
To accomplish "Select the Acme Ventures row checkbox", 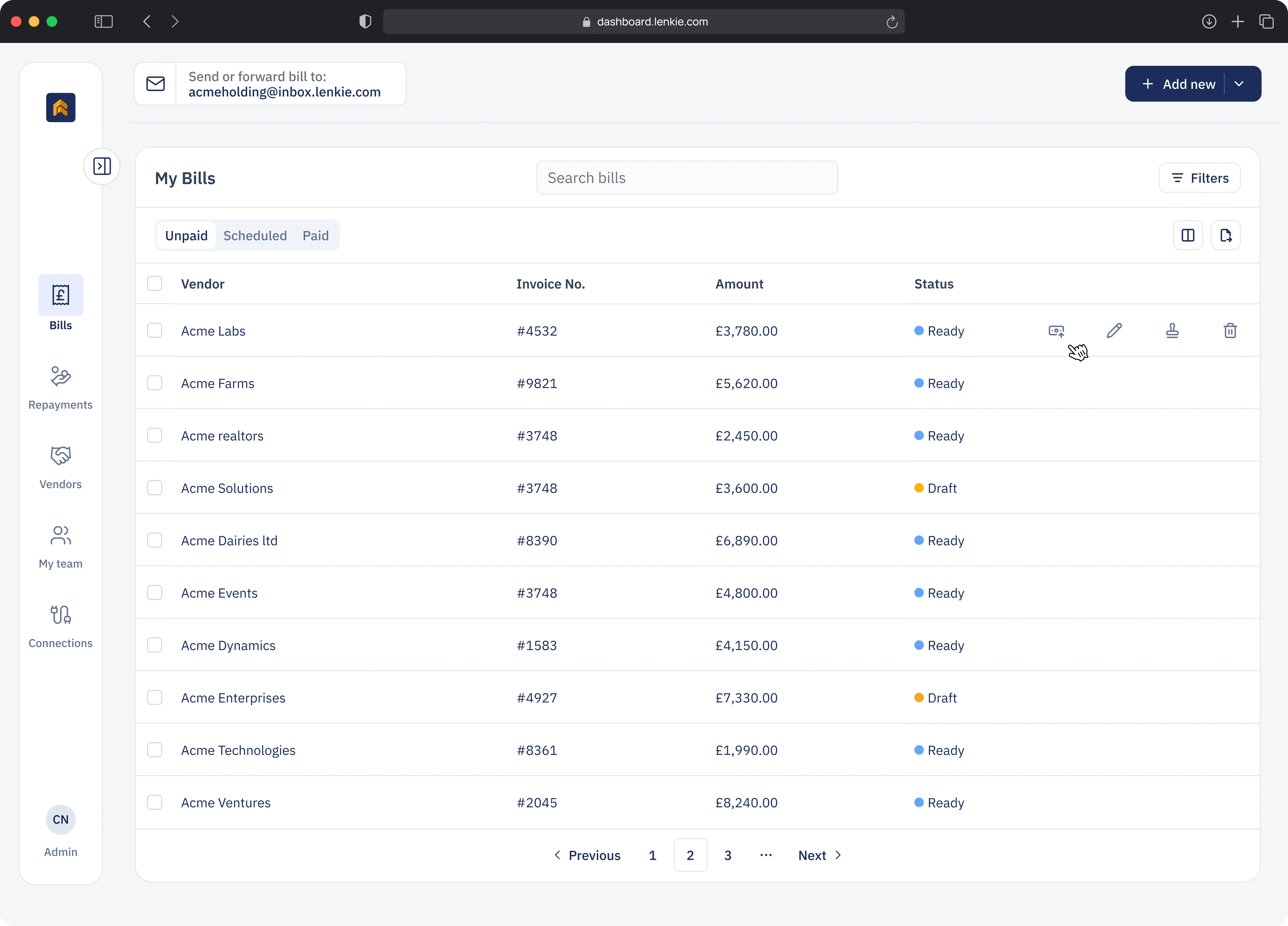I will (155, 802).
